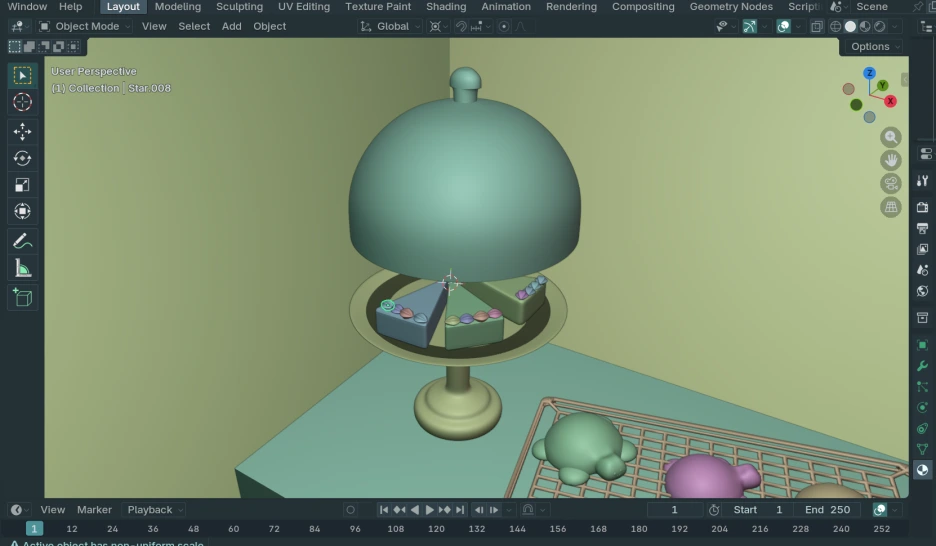This screenshot has height=546, width=936.
Task: Toggle proportional editing
Action: click(x=504, y=26)
